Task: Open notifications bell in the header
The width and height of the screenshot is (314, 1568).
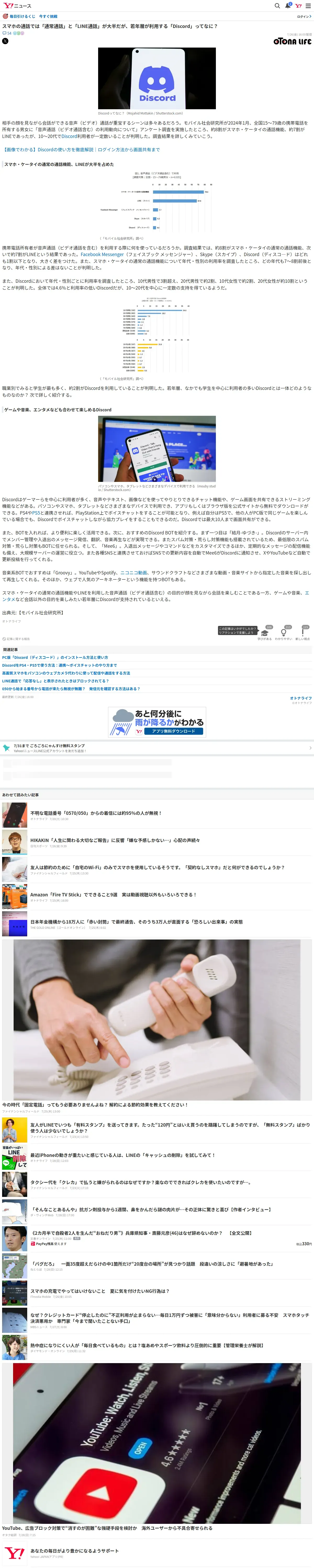Action: click(x=288, y=5)
